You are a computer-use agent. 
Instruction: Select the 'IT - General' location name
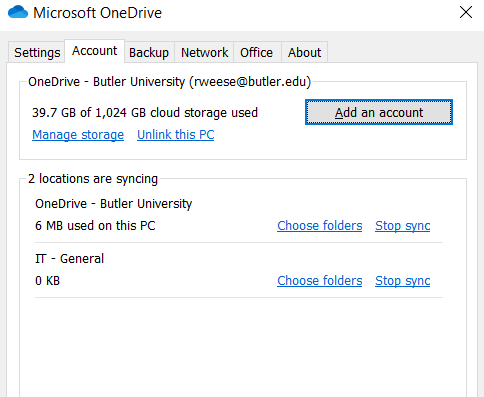(69, 259)
